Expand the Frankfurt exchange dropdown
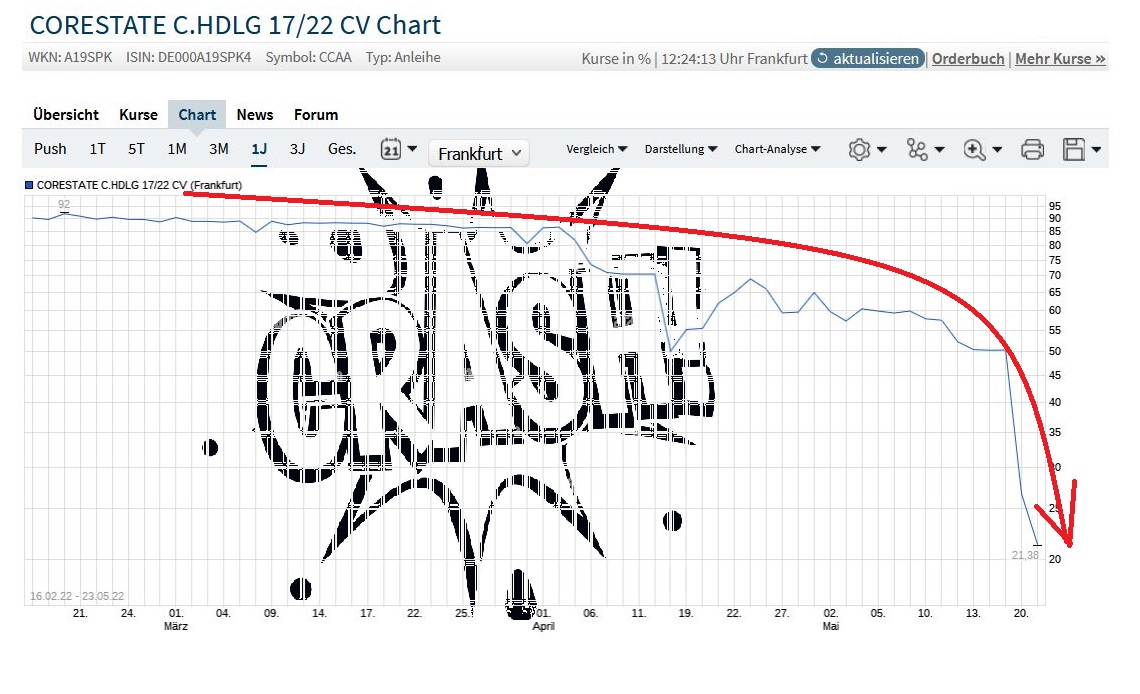The image size is (1140, 694). point(480,153)
